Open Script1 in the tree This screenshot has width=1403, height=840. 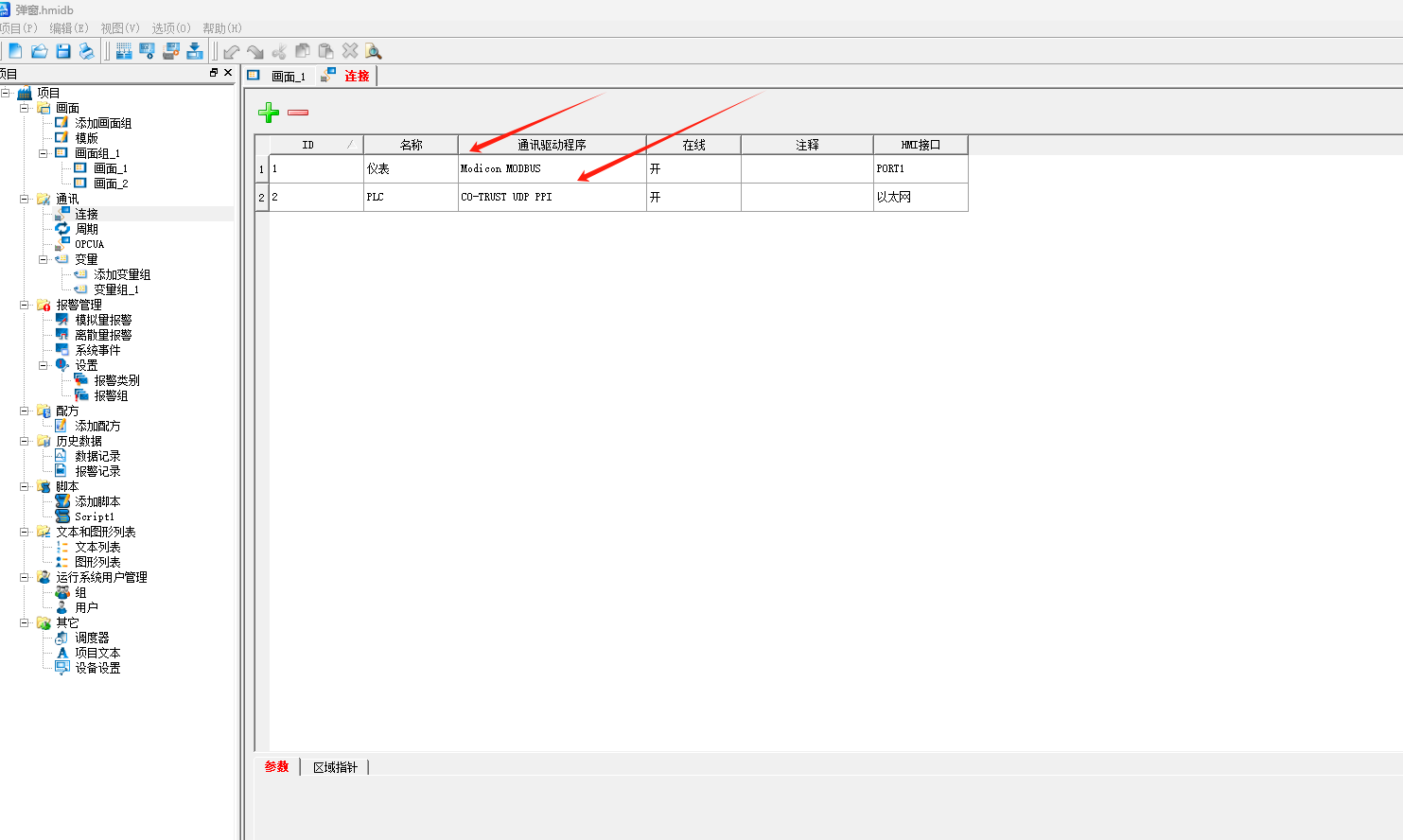point(95,516)
